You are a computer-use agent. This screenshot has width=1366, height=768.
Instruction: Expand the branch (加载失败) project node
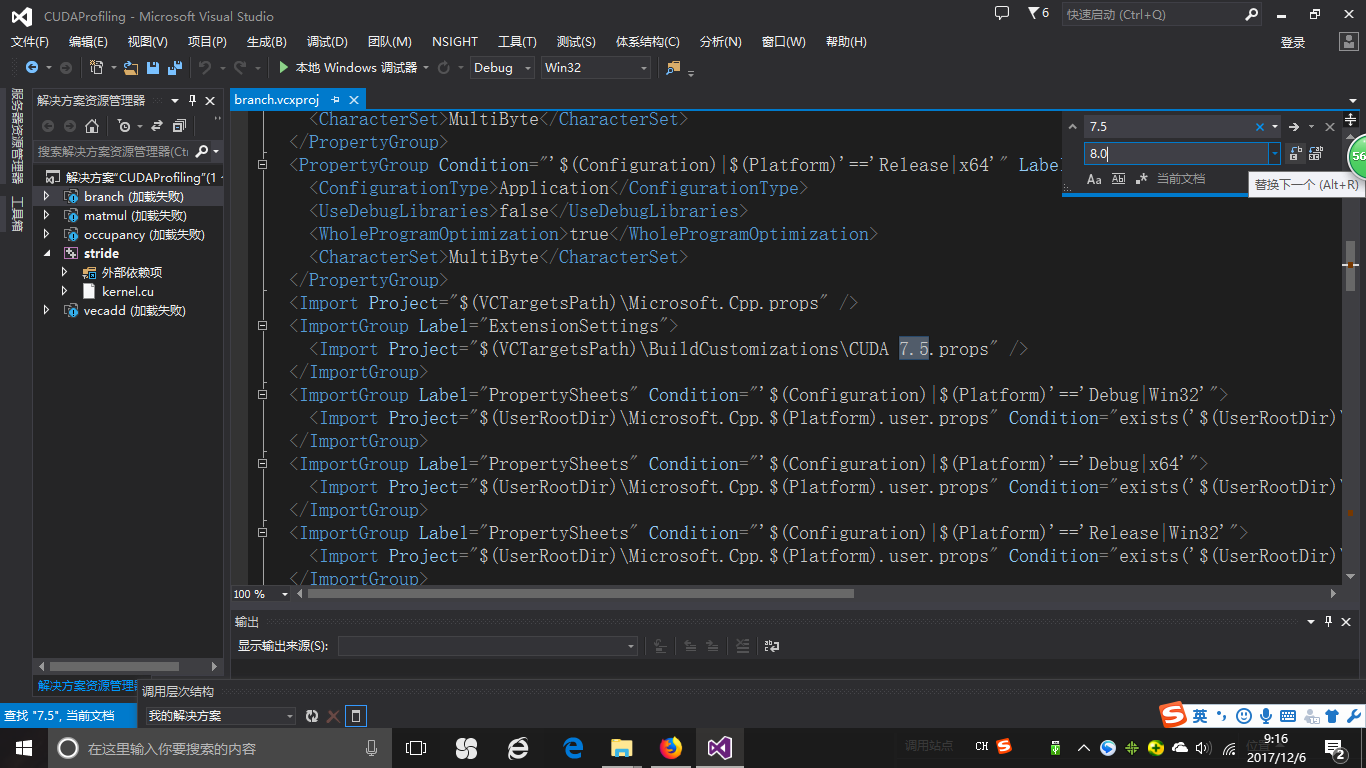coord(46,197)
